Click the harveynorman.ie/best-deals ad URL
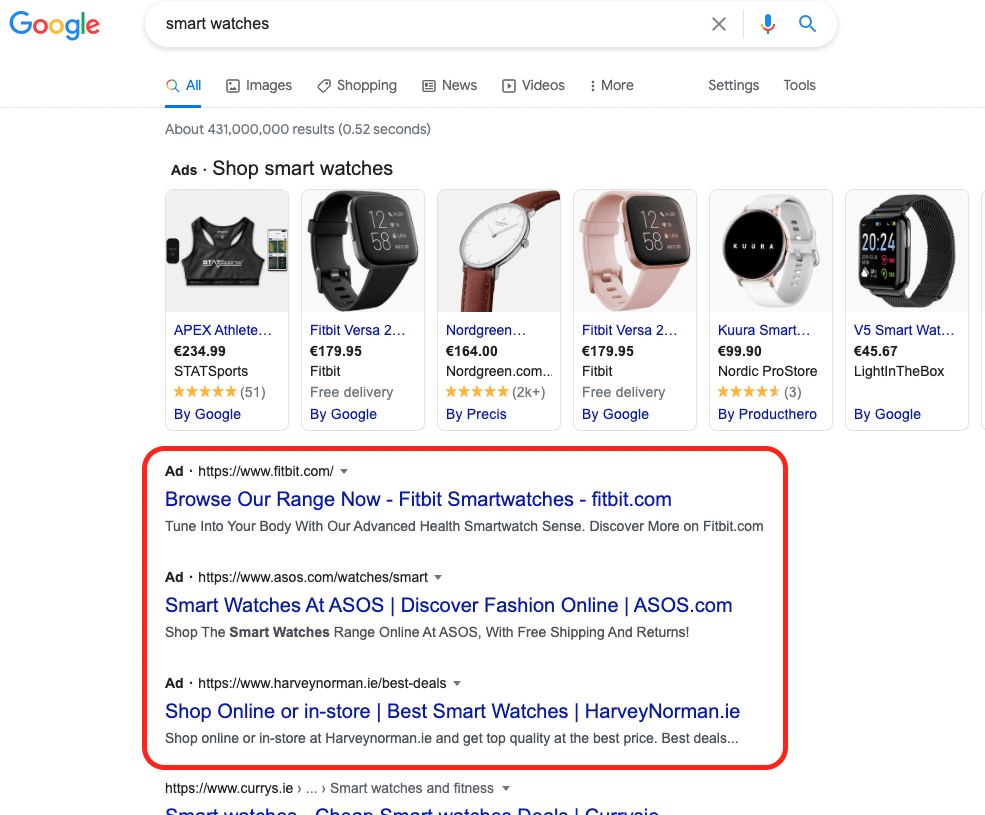This screenshot has height=815, width=985. [x=322, y=684]
